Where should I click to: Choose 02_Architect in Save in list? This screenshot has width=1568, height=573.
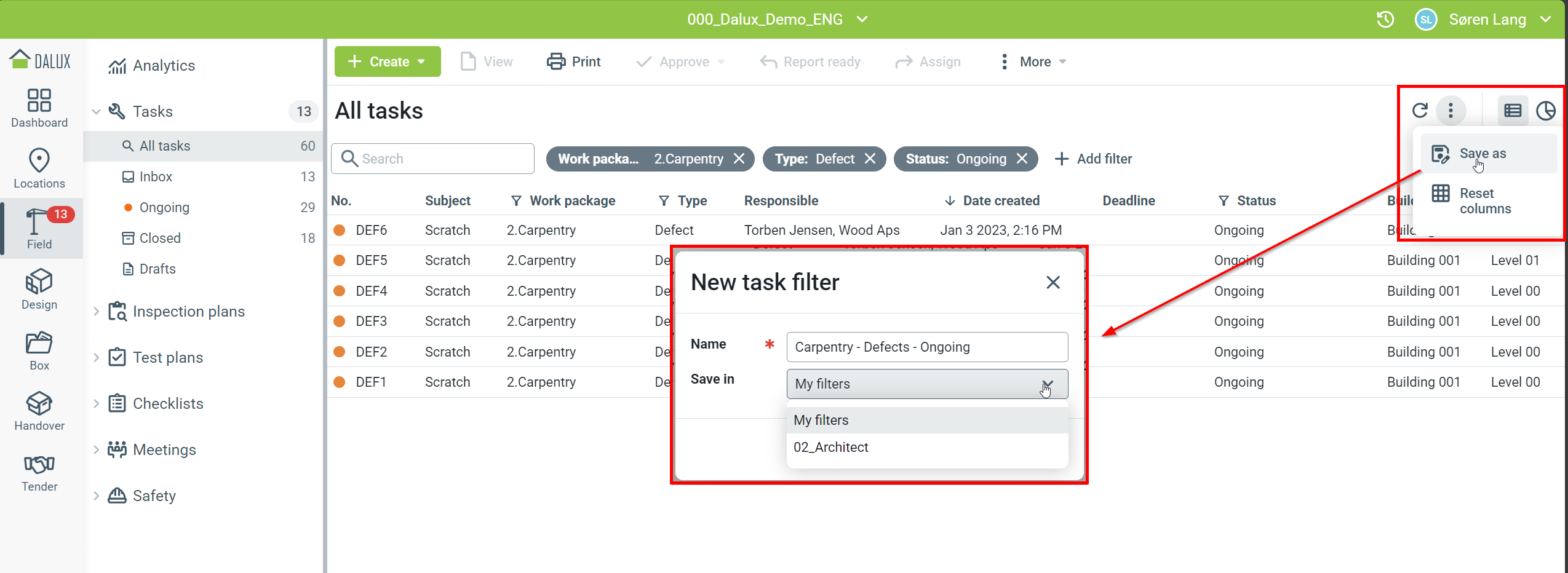830,447
